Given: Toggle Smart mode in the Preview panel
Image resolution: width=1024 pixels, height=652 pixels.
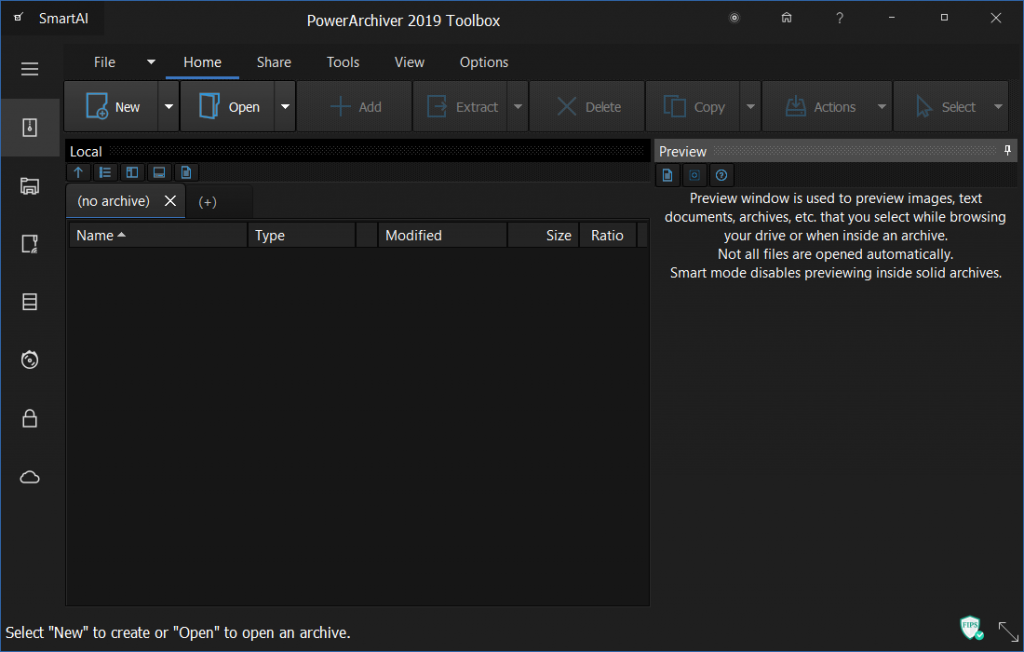Looking at the screenshot, I should coord(694,175).
